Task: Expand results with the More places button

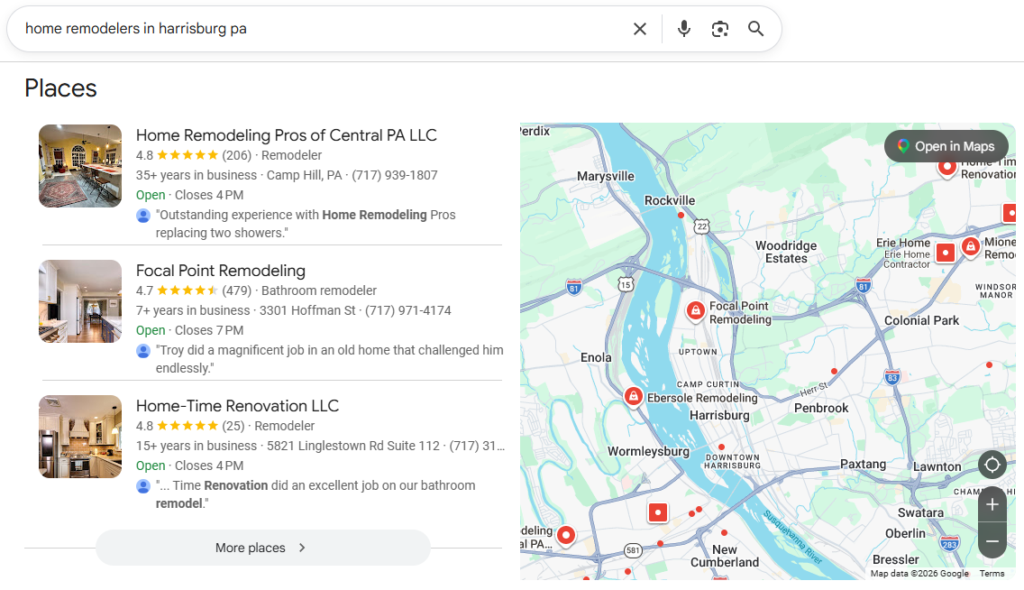Action: click(262, 547)
